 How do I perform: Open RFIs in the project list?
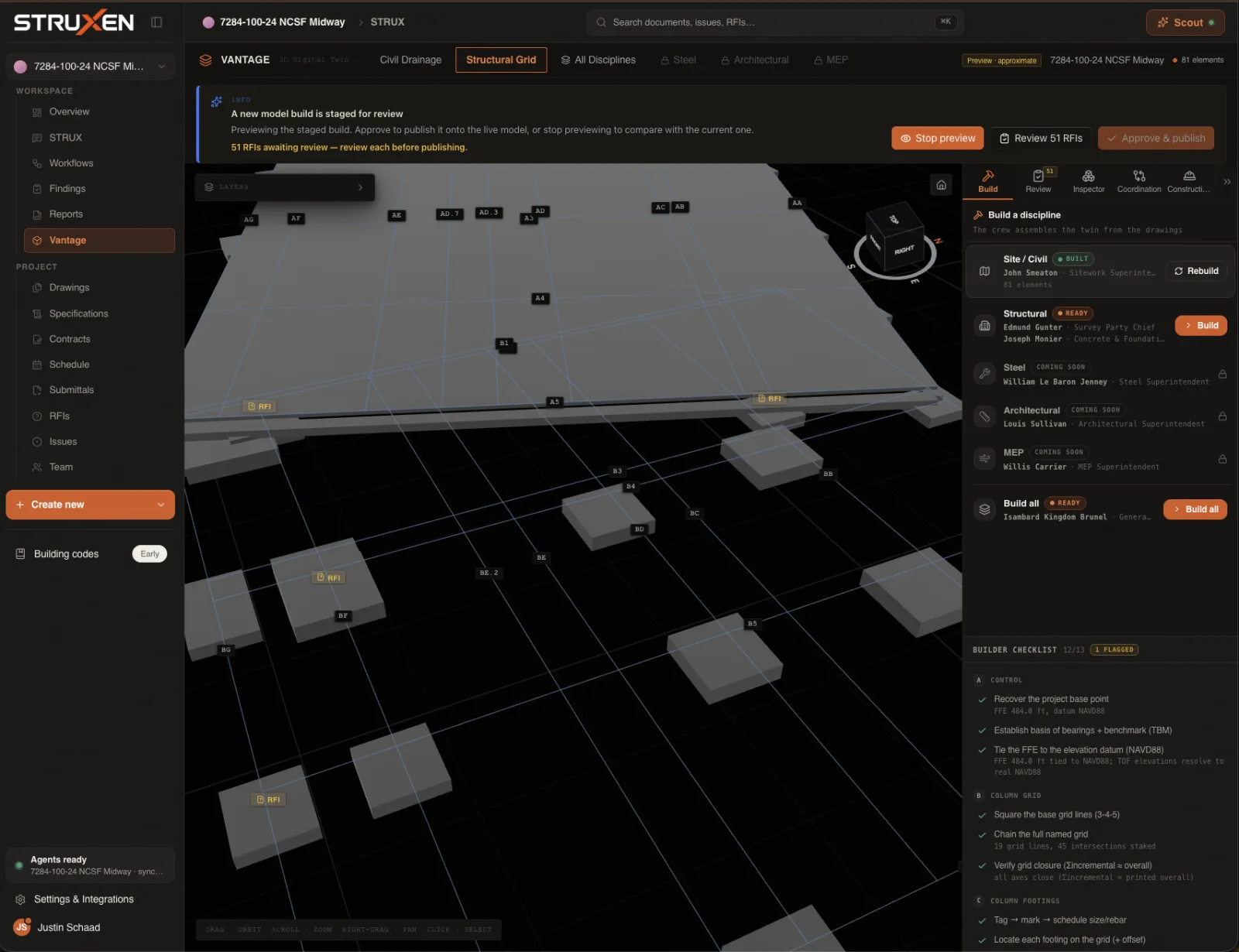pos(60,416)
